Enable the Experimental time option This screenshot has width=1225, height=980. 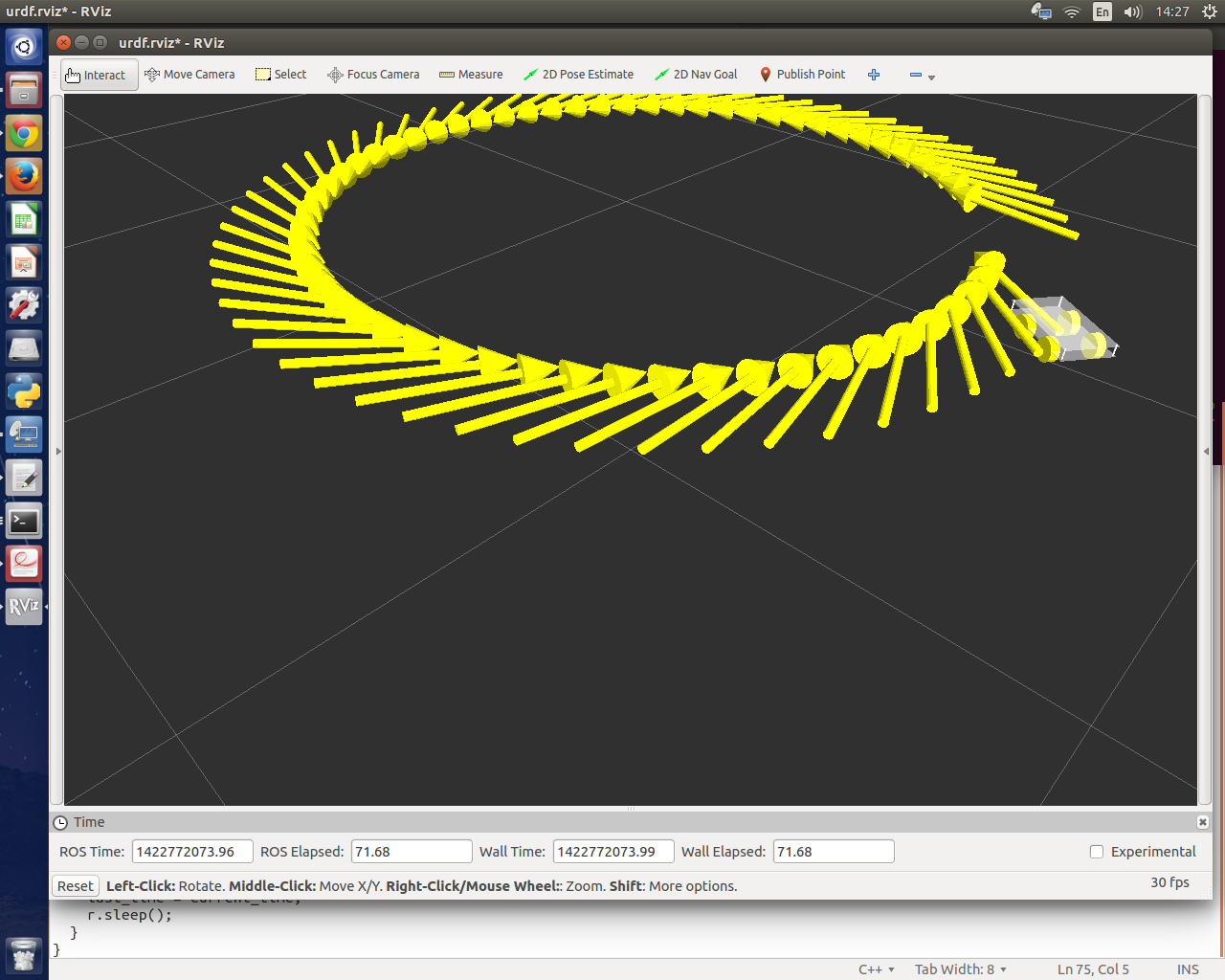(x=1095, y=852)
